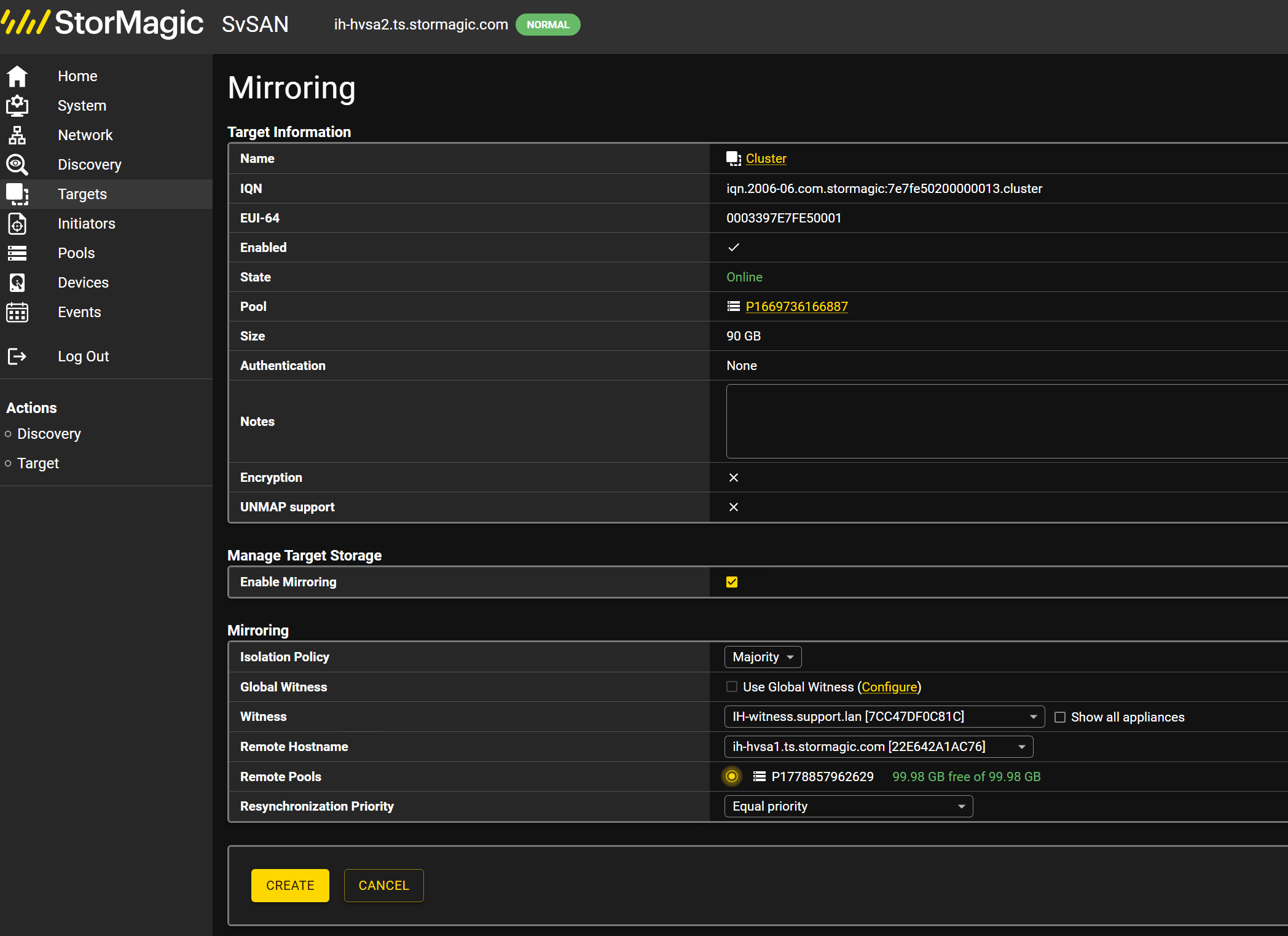The image size is (1288, 936).
Task: Click the Network topology icon
Action: coord(17,135)
